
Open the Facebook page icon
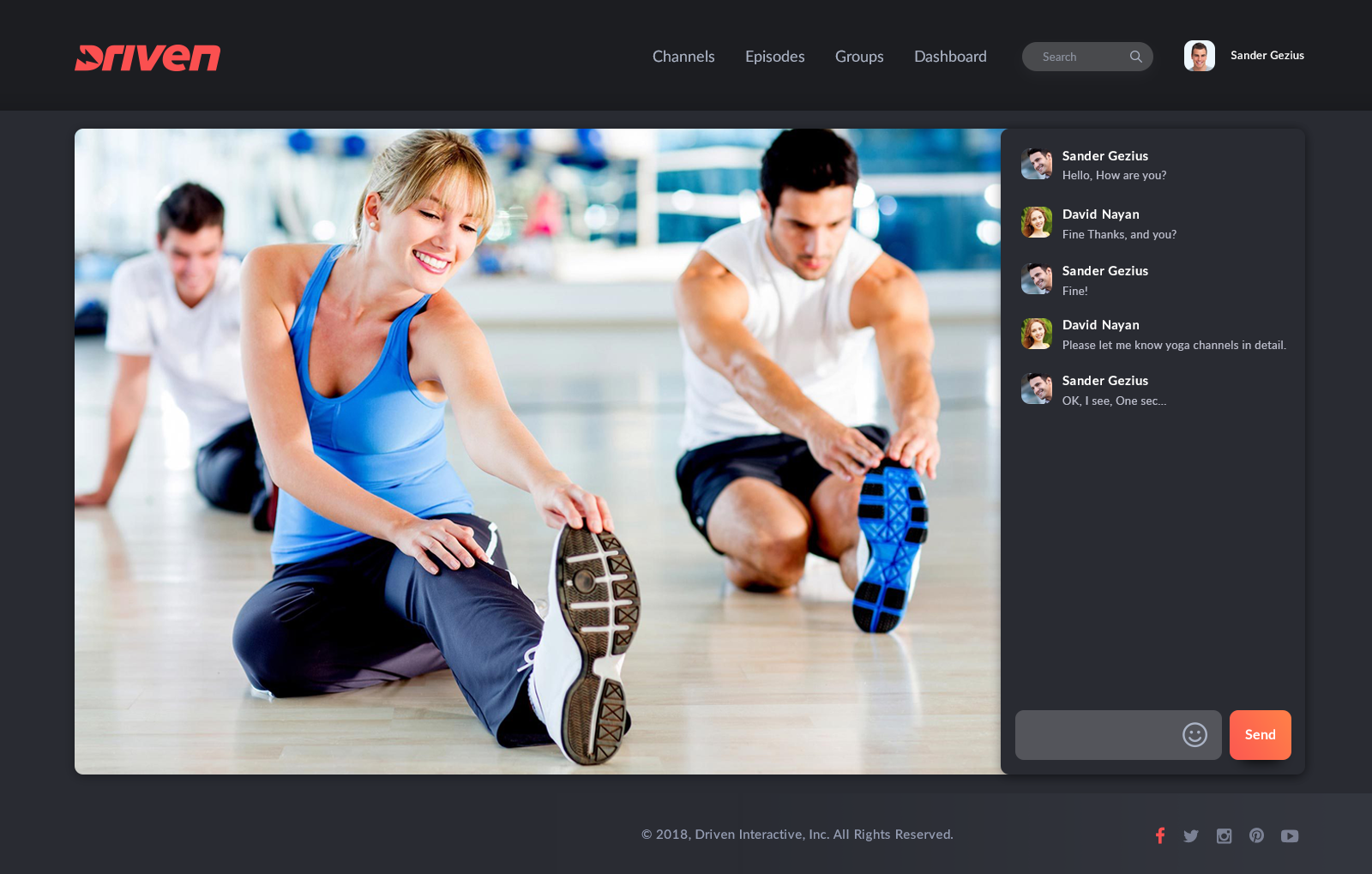(1159, 835)
